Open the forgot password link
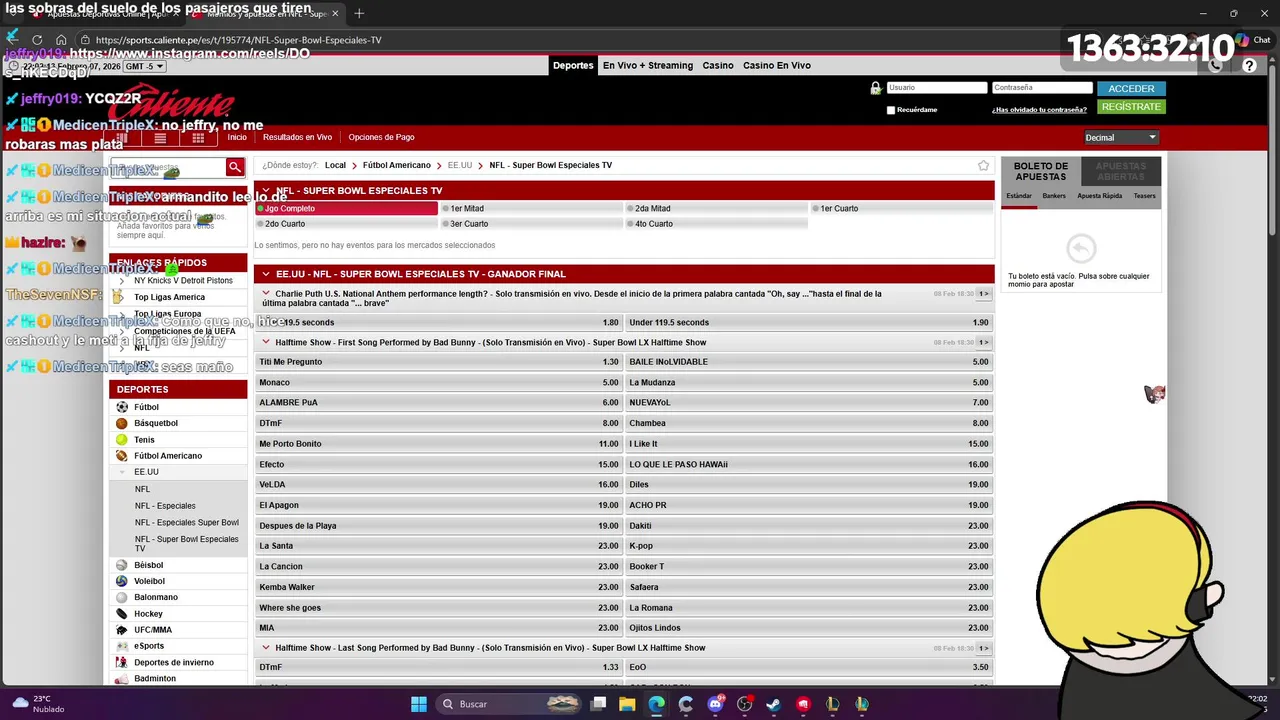This screenshot has height=720, width=1280. [x=1039, y=110]
